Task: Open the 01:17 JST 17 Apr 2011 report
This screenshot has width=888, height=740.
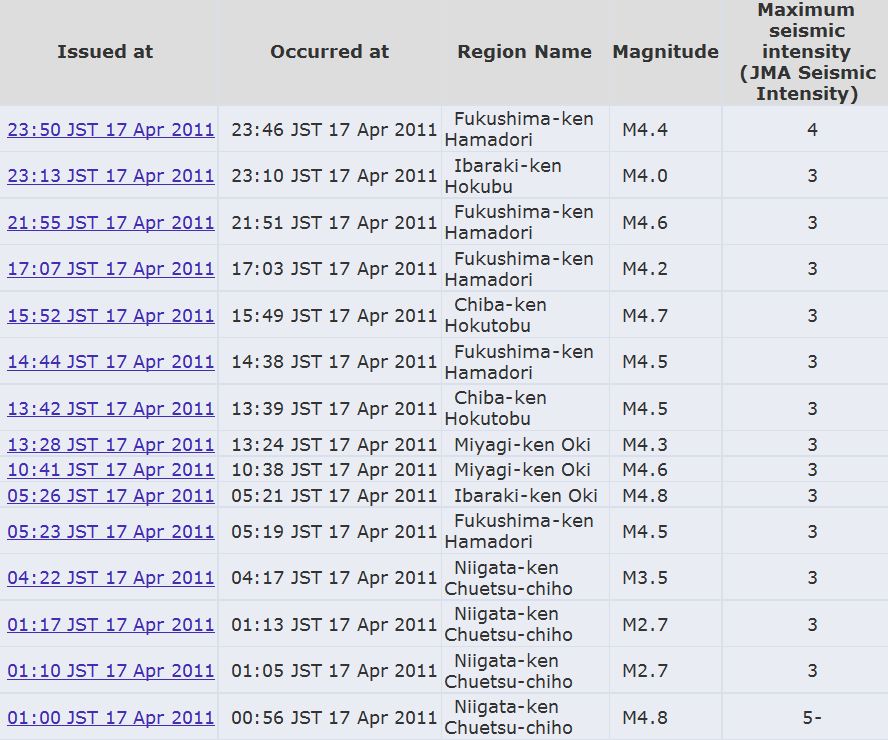Action: point(110,624)
